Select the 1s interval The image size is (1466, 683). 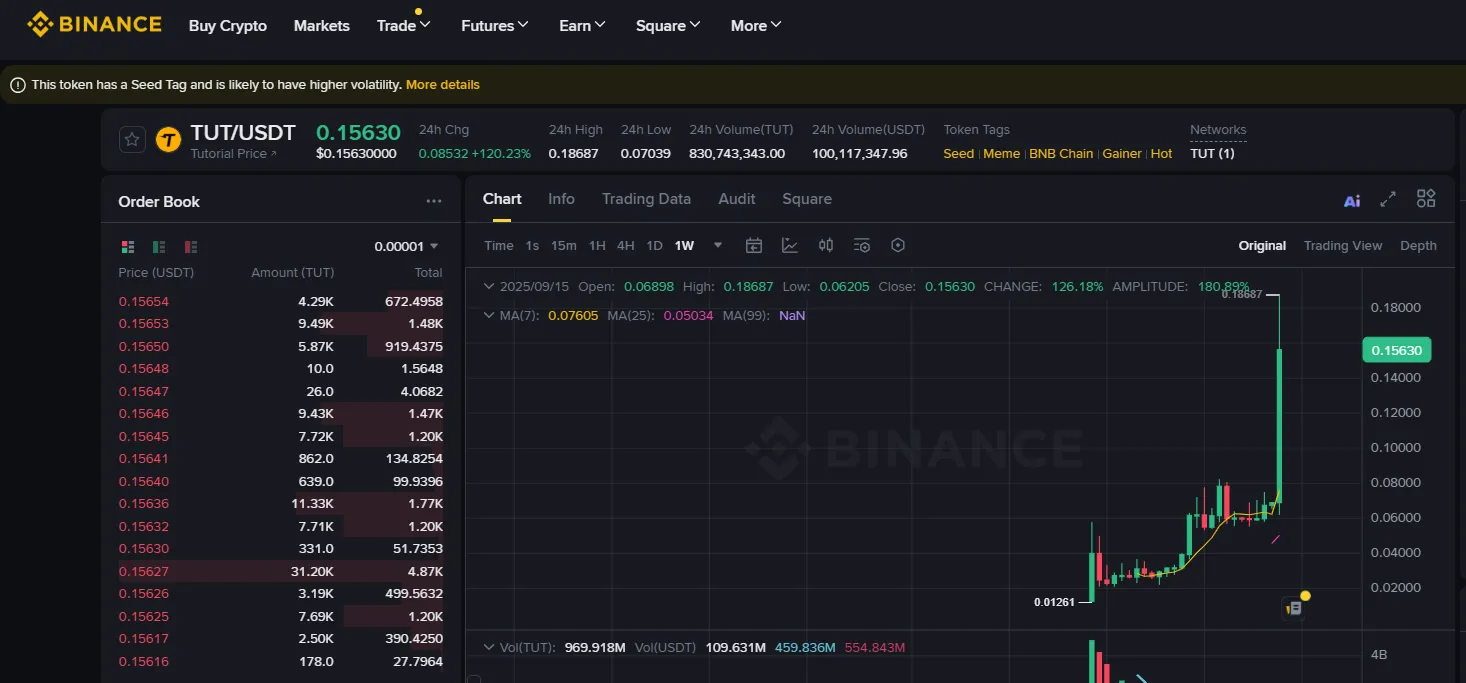click(x=532, y=245)
